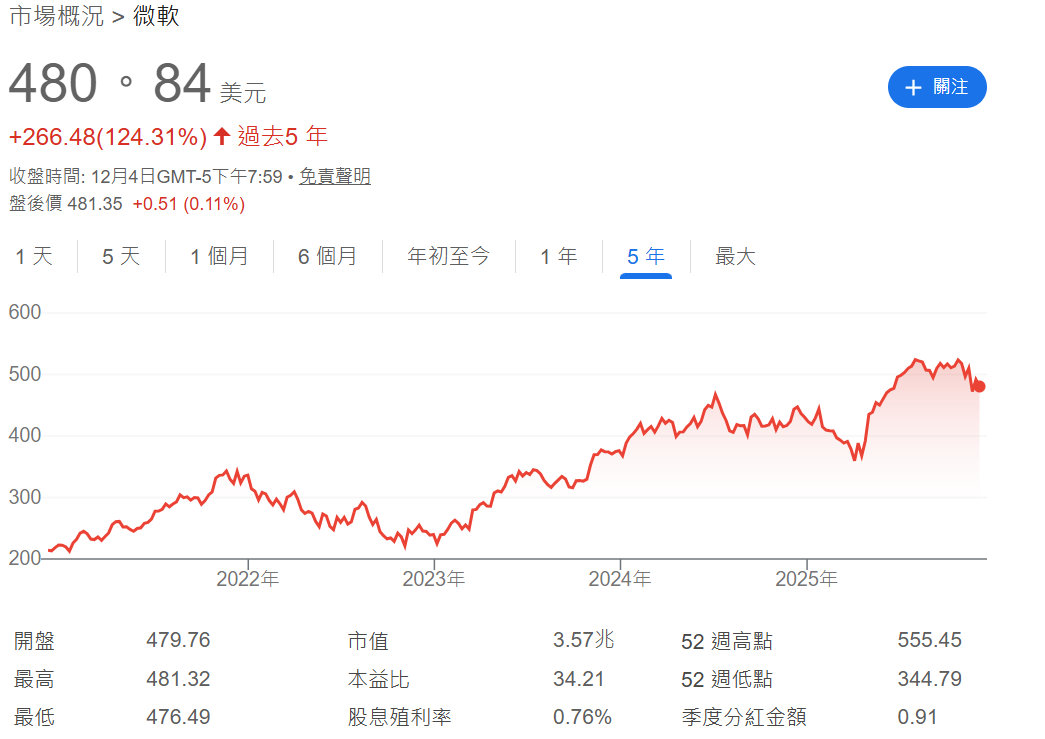Switch to the 1 年 chart view
The width and height of the screenshot is (1045, 739).
click(x=559, y=256)
